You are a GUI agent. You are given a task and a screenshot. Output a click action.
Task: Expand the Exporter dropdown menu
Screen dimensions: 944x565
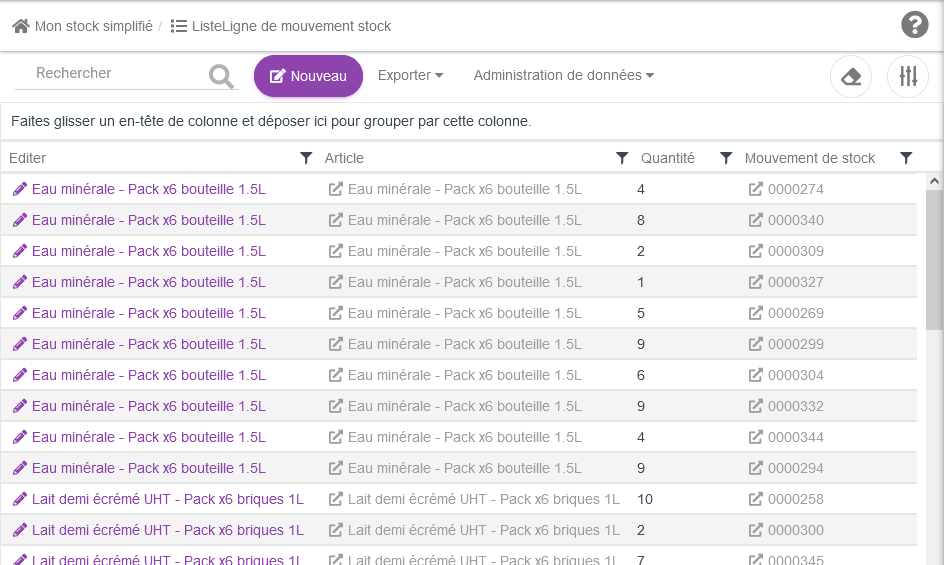410,76
